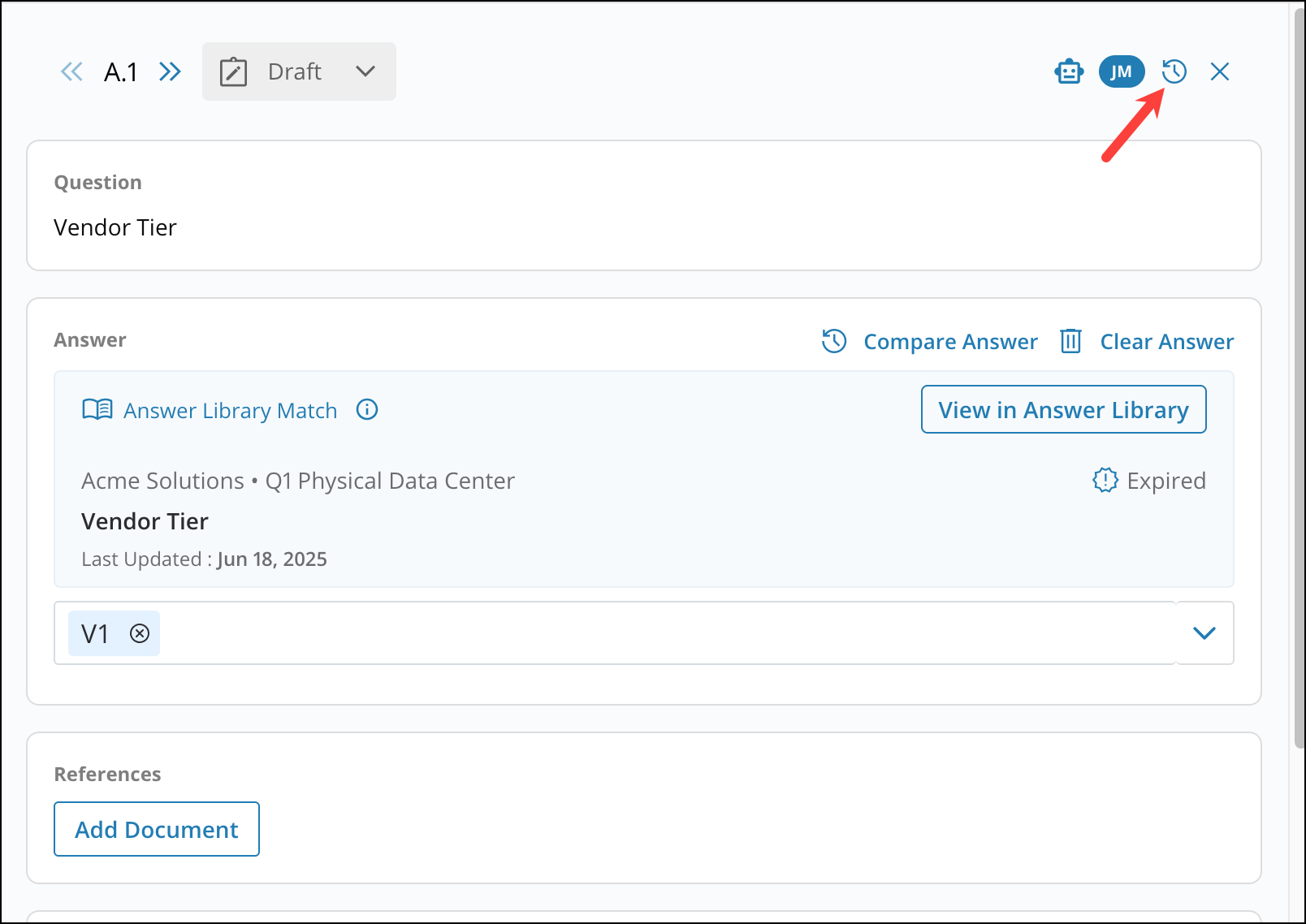Image resolution: width=1306 pixels, height=924 pixels.
Task: Open question history clock icon in header
Action: 1174,72
